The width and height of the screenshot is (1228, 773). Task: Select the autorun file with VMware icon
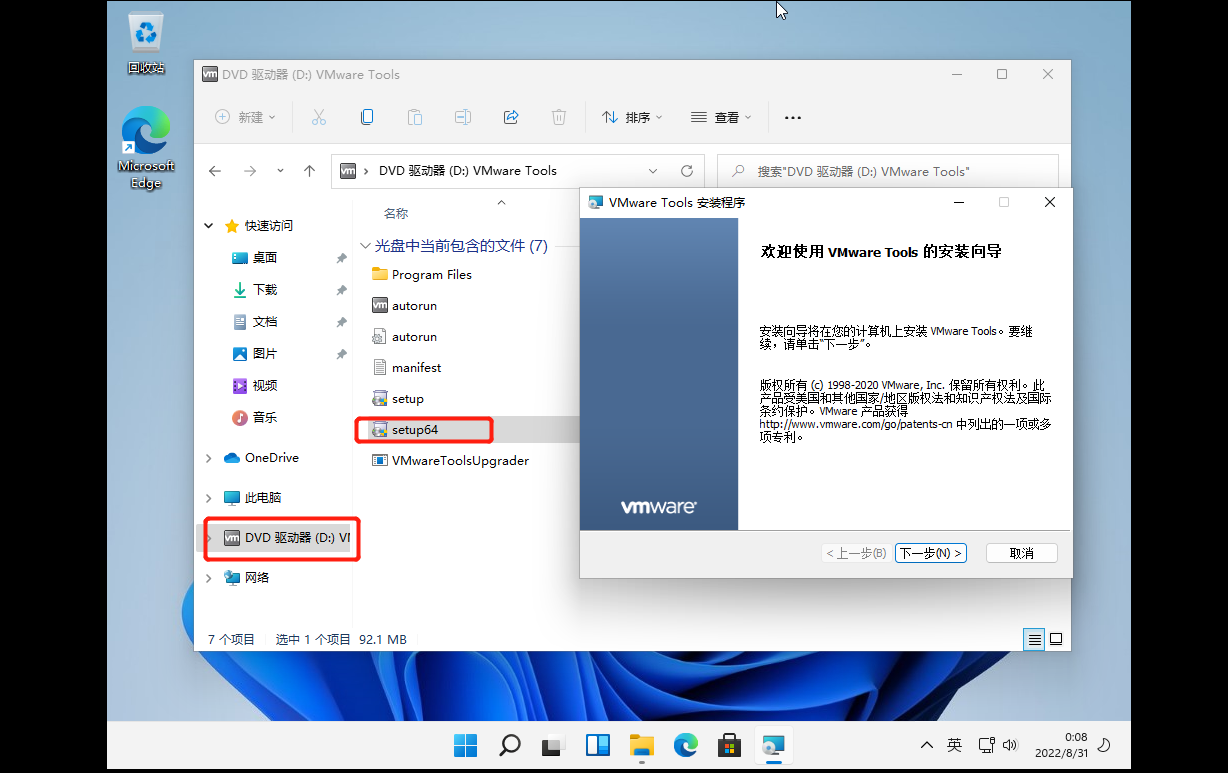coord(404,306)
